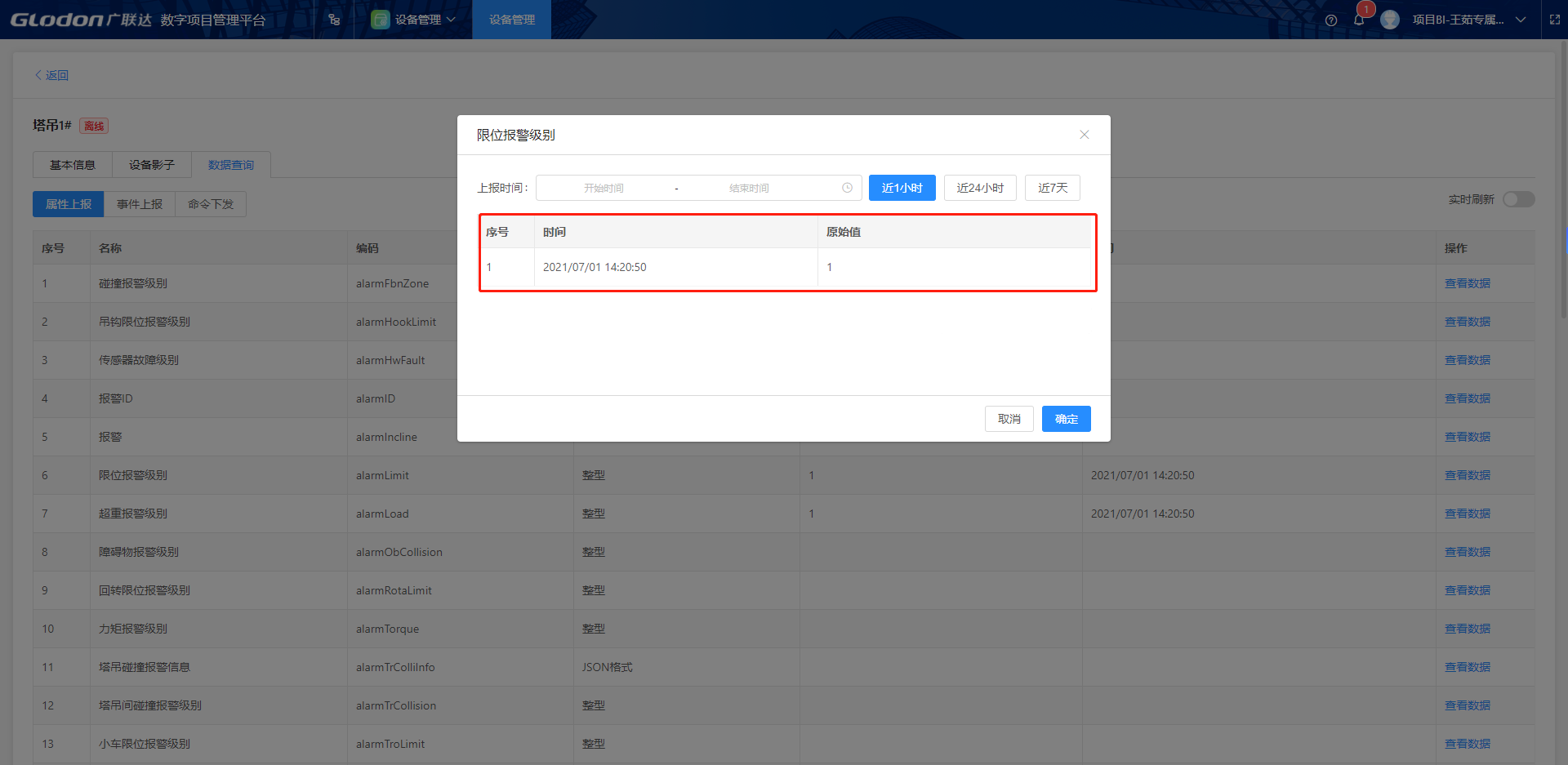Select the 近1小时 time filter
1568x765 pixels.
902,188
